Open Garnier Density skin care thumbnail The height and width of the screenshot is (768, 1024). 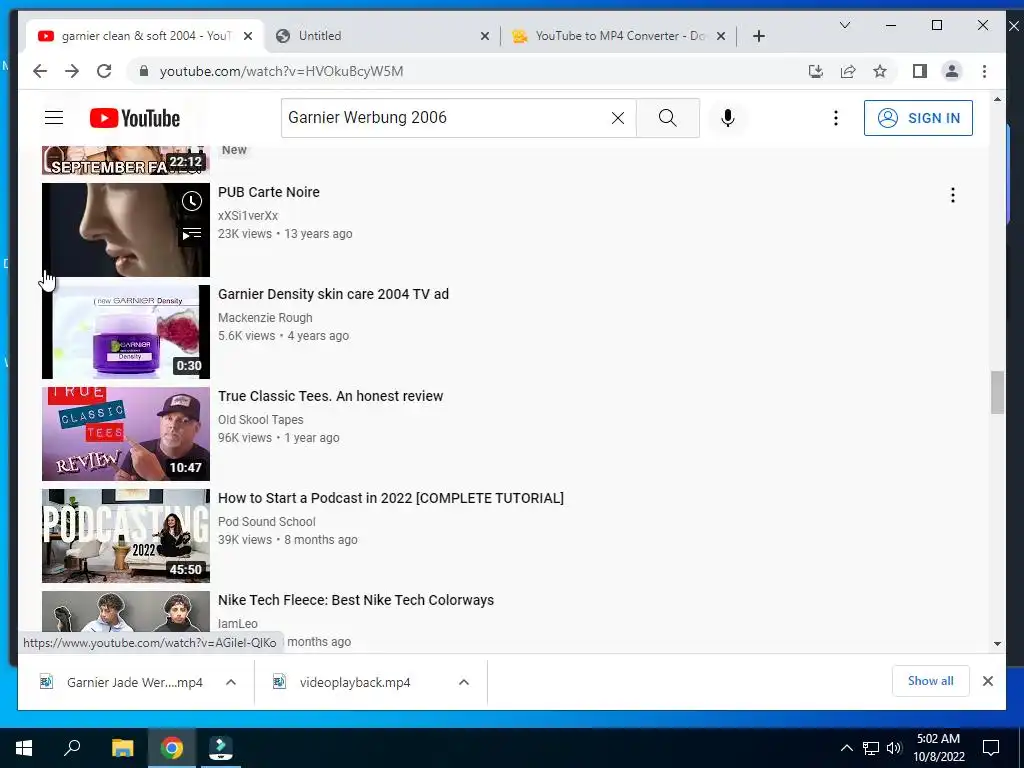(125, 332)
